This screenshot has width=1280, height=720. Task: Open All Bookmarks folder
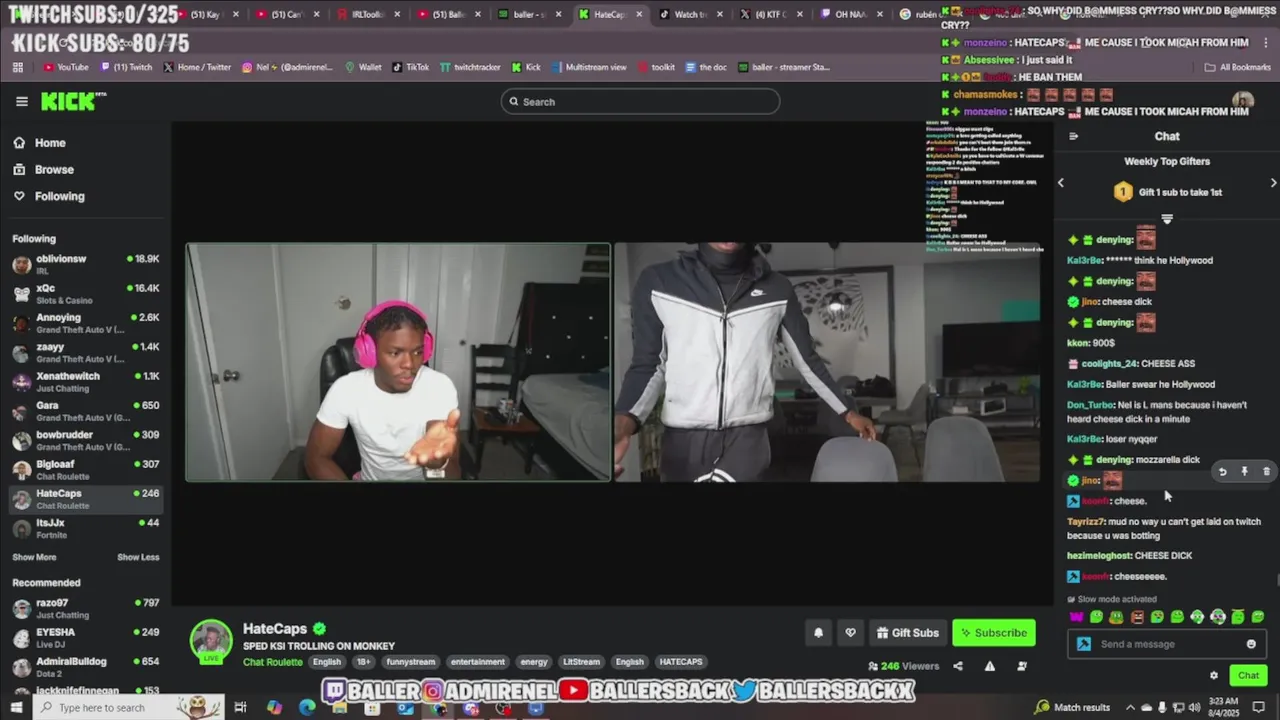[x=1238, y=67]
